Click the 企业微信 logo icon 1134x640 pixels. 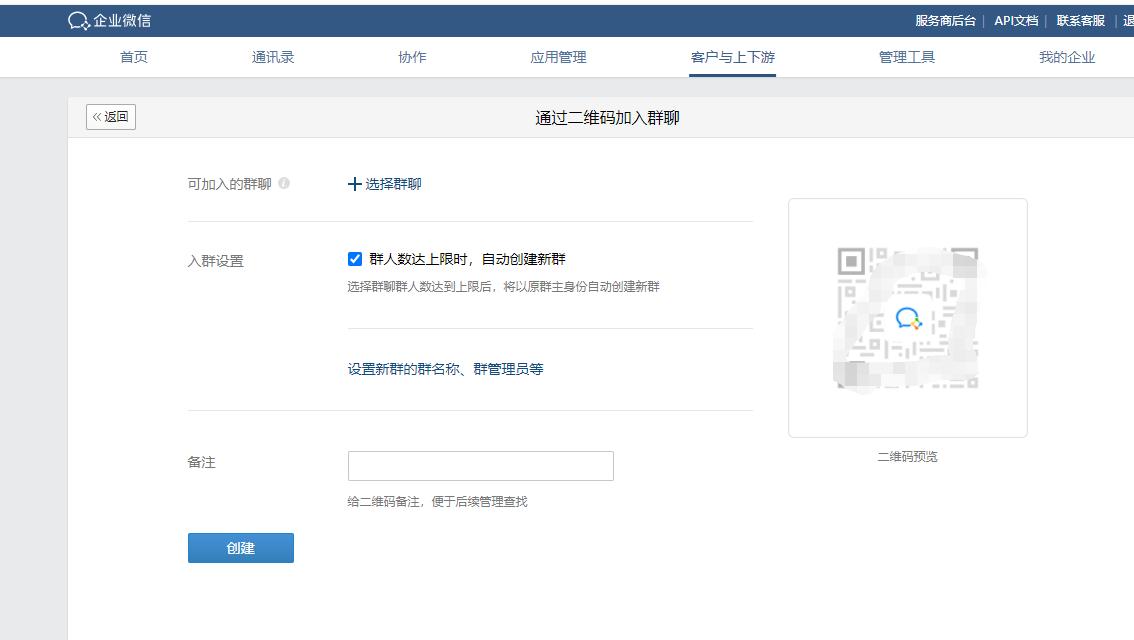click(x=77, y=19)
